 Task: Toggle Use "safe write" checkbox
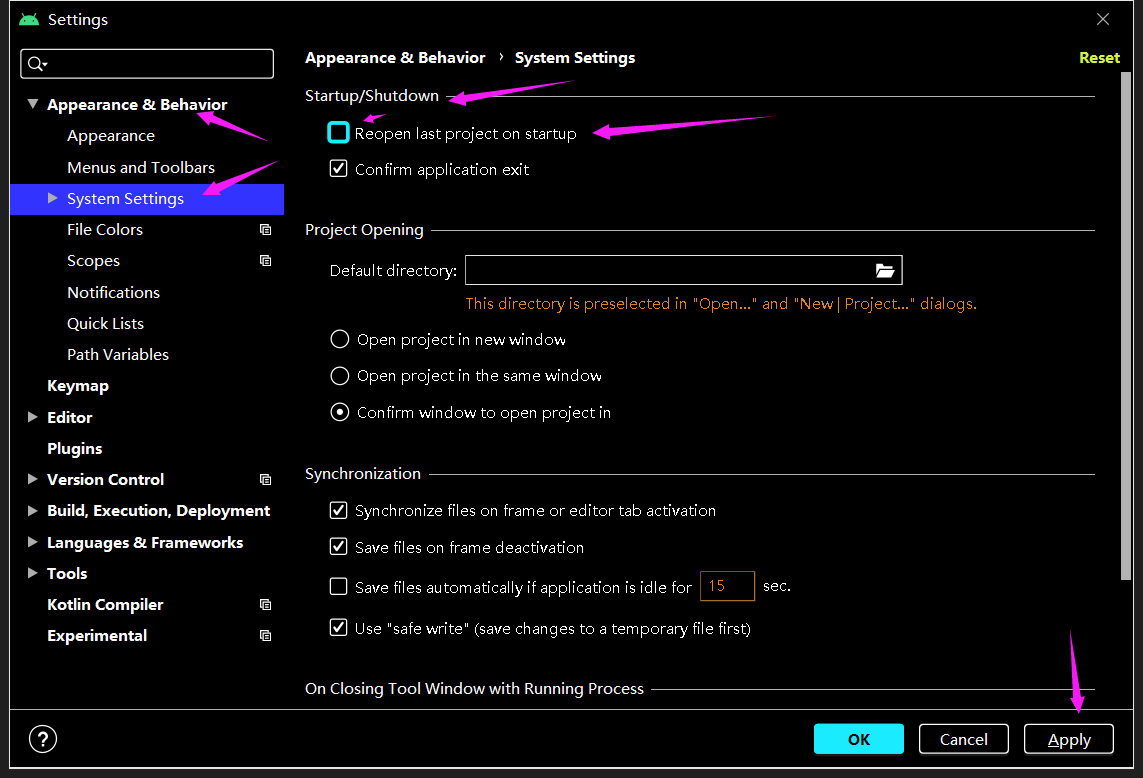coord(338,627)
